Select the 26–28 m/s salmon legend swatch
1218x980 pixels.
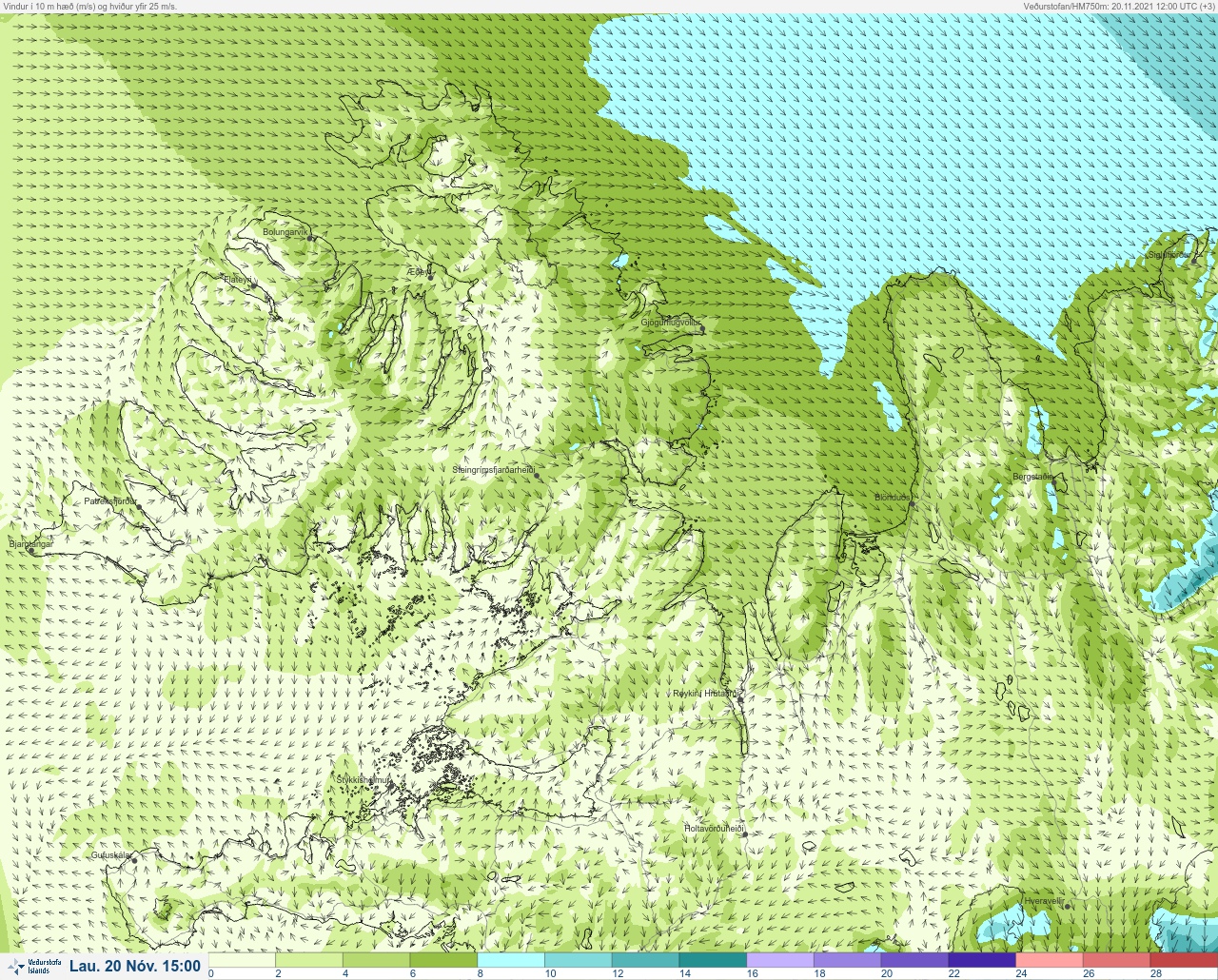click(x=1117, y=960)
